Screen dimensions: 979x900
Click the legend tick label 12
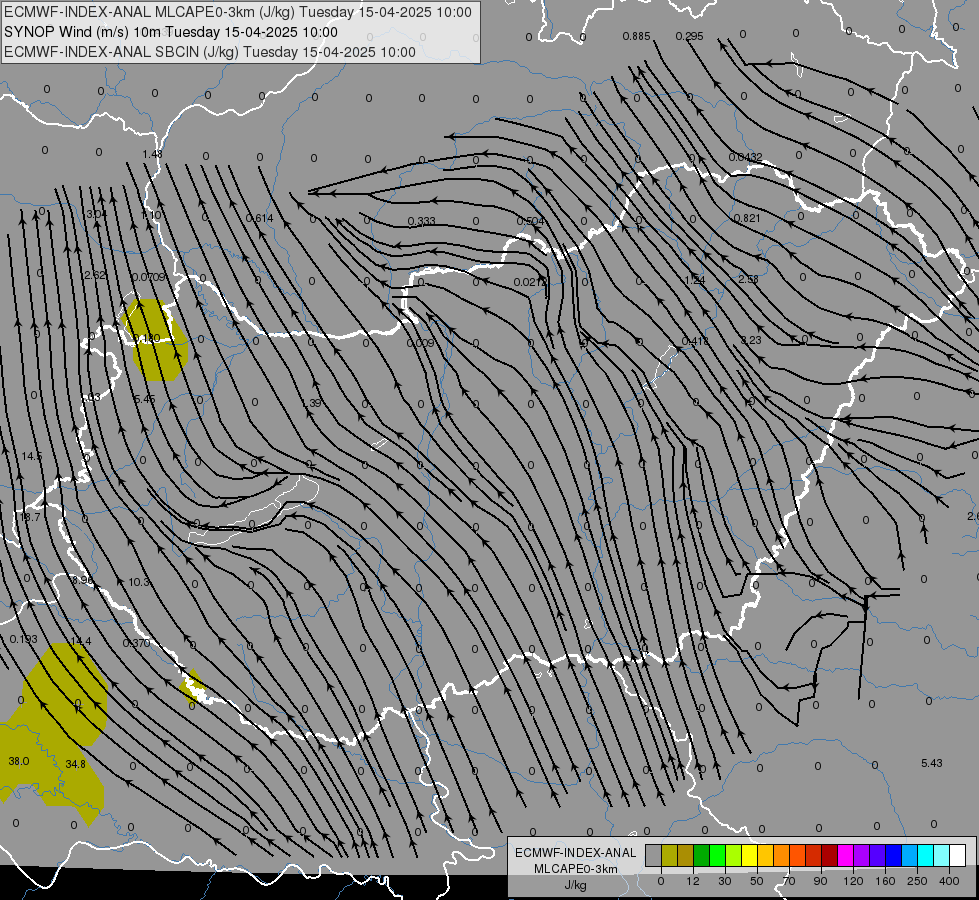pos(693,881)
